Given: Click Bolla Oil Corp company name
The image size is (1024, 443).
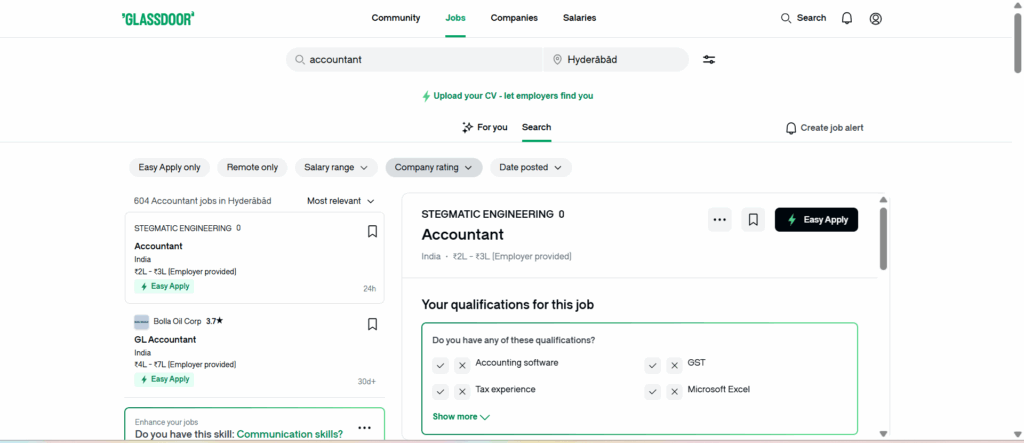Looking at the screenshot, I should (x=177, y=321).
